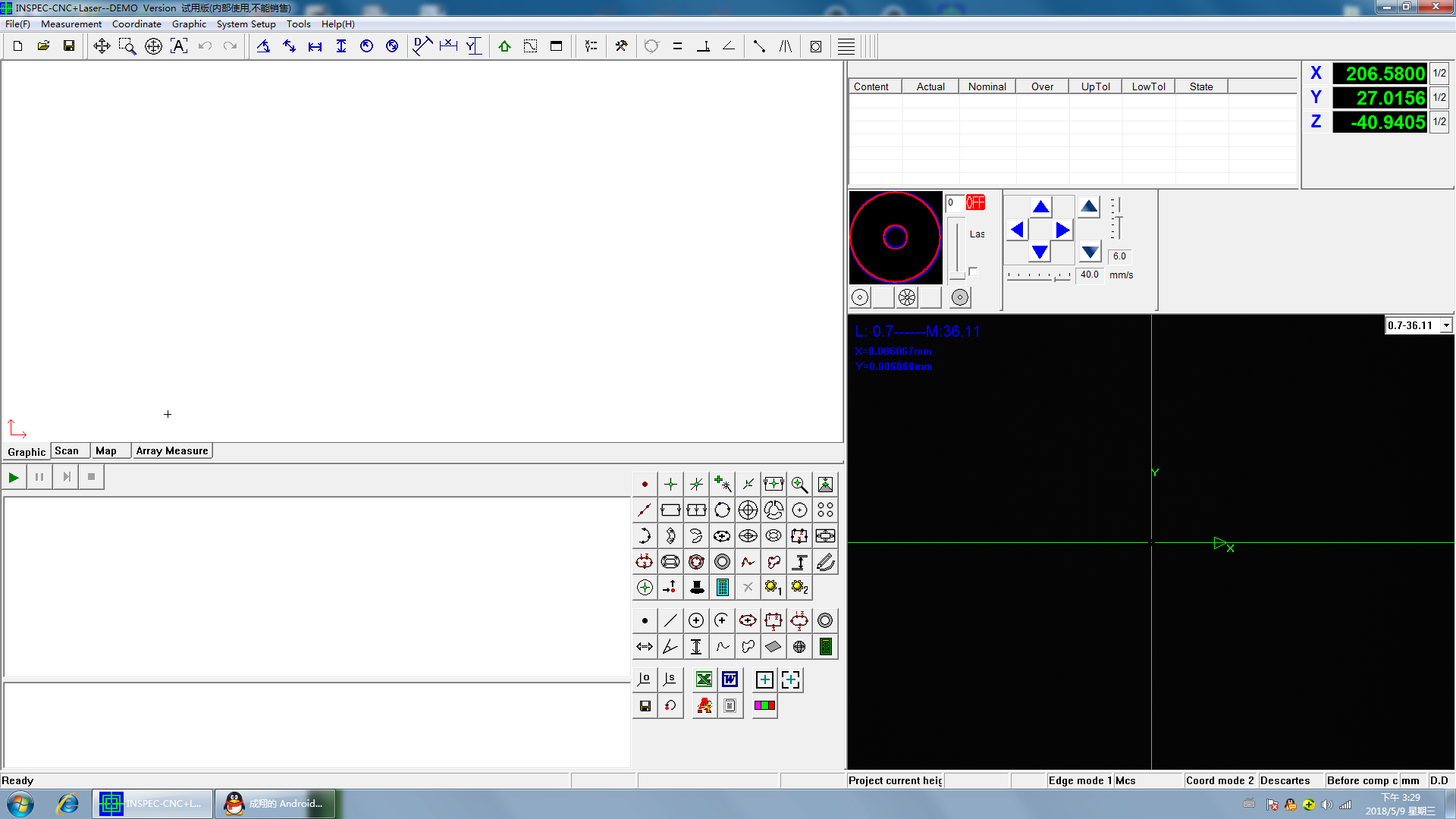Click the light source 2 sun icon
Viewport: 1456px width, 819px height.
point(799,587)
